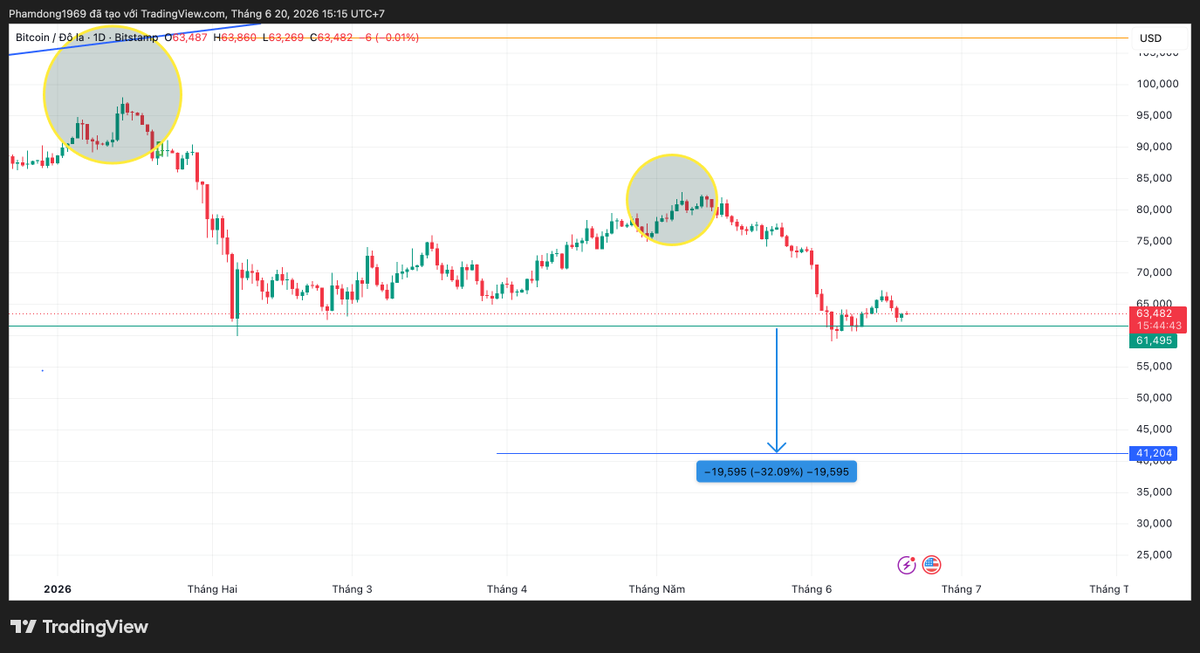Screen dimensions: 1200x653
Task: Click the 30,000 price axis value
Action: 1153,523
